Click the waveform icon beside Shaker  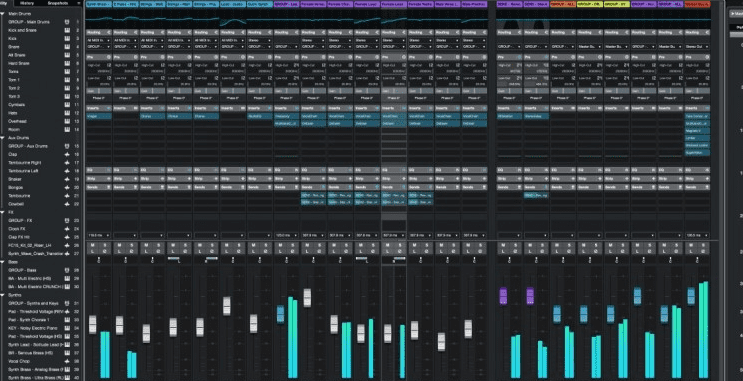[x=67, y=179]
